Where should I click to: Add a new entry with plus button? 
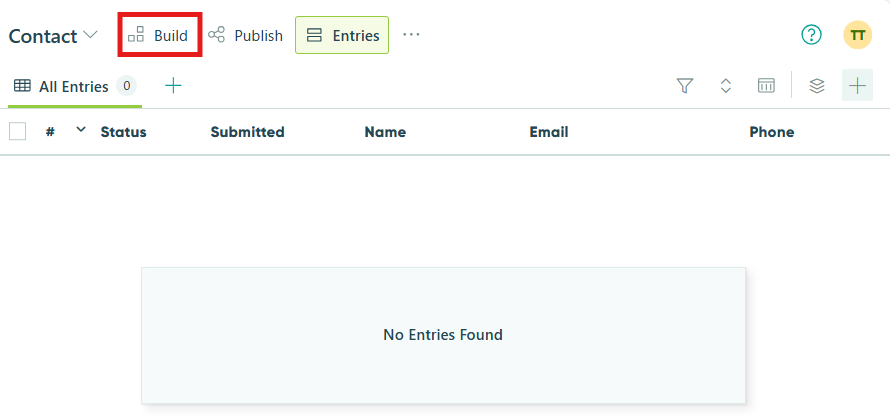point(857,85)
